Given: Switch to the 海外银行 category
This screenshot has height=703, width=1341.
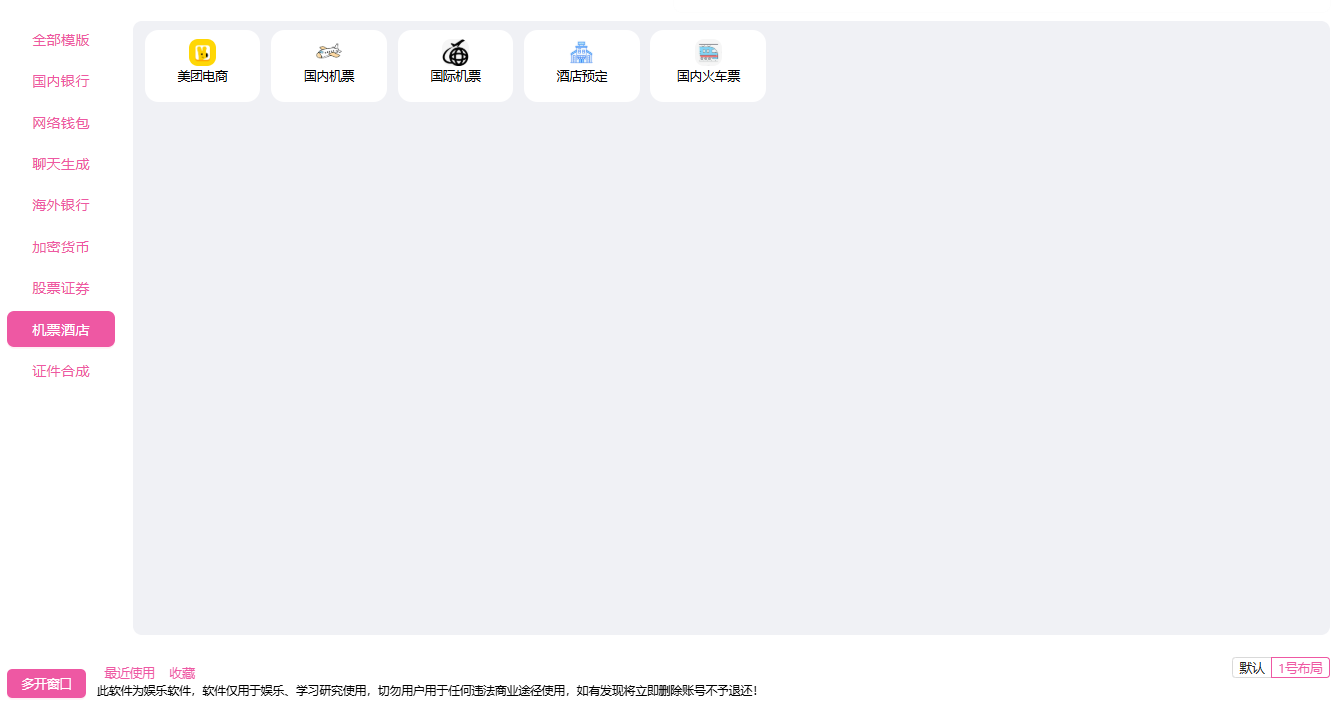Looking at the screenshot, I should (x=61, y=205).
